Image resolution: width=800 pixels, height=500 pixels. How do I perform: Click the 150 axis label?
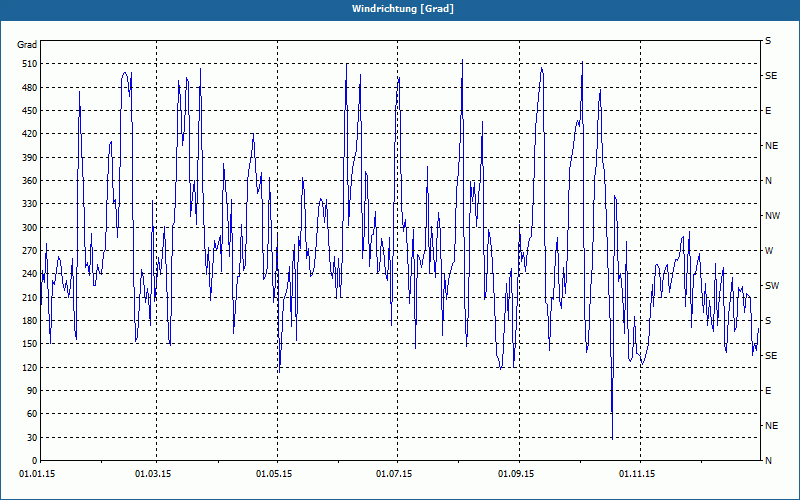tap(30, 344)
